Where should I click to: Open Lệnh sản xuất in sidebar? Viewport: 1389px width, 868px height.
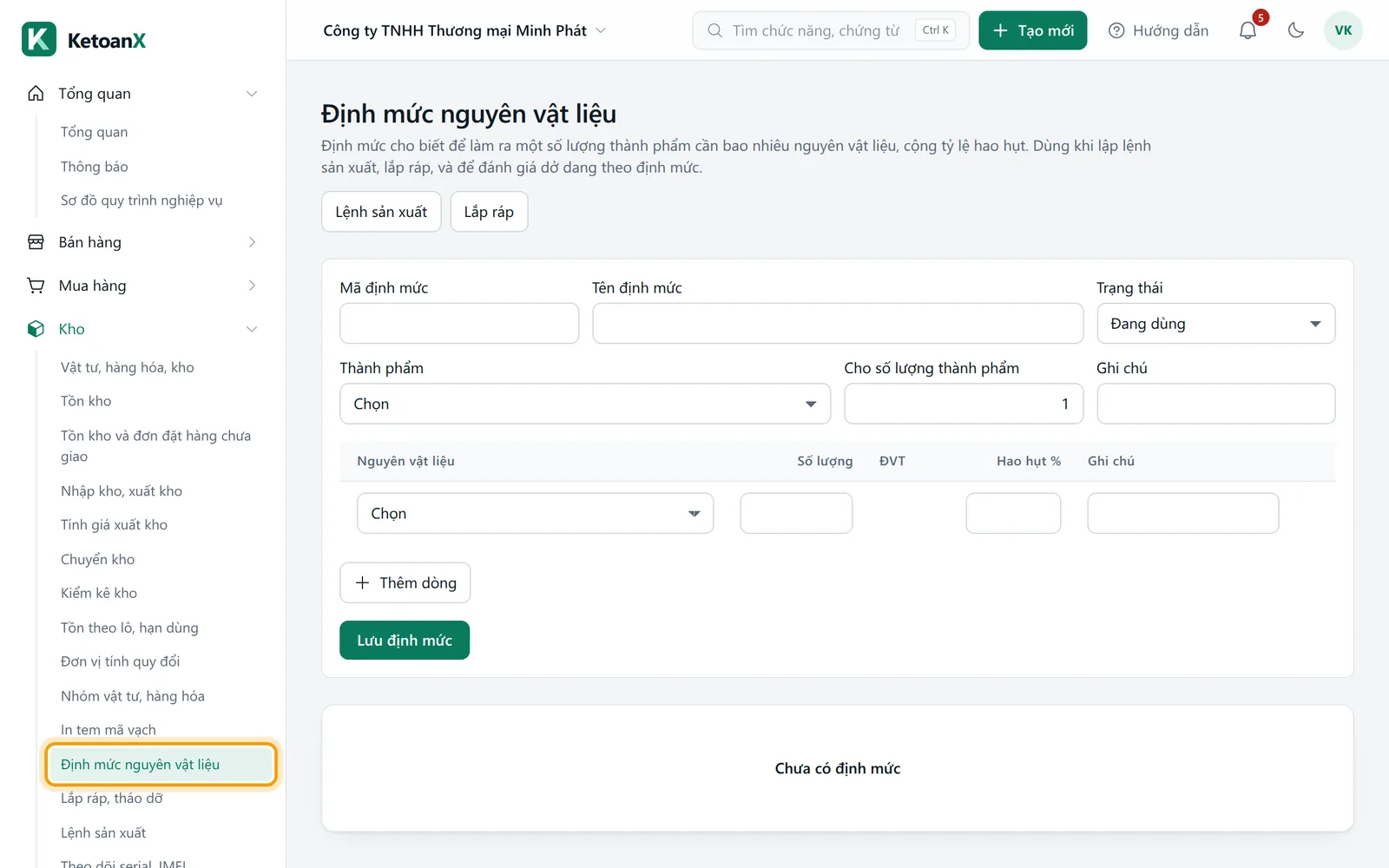103,833
